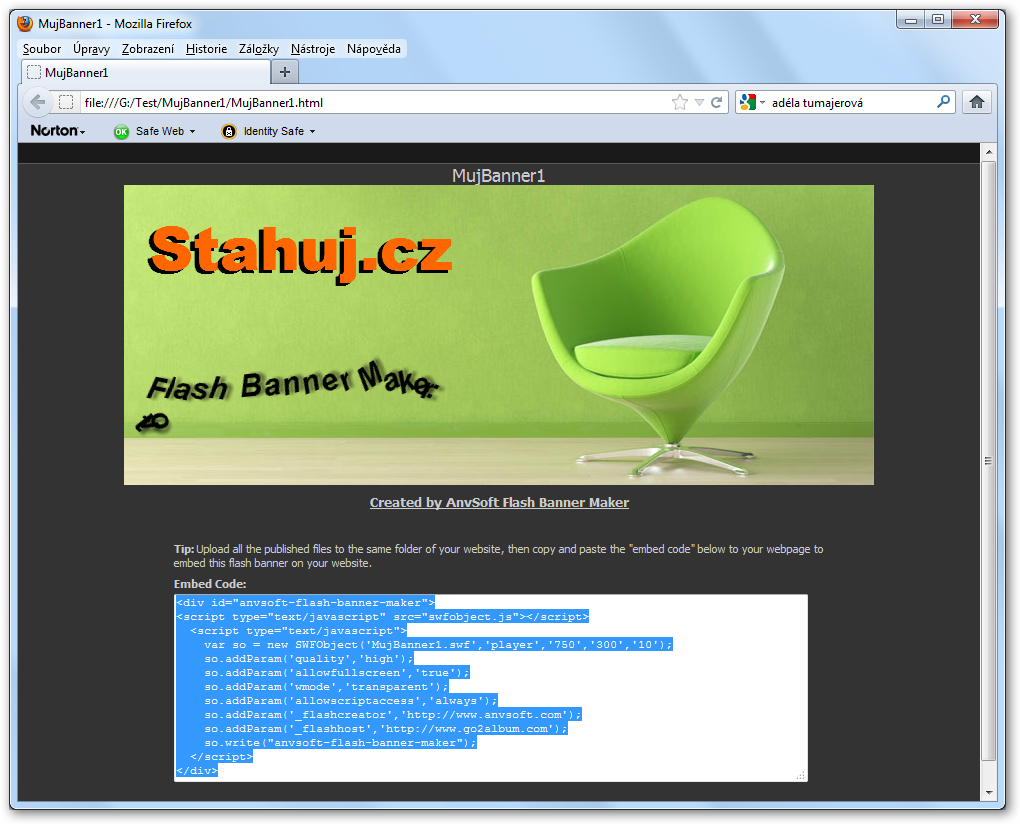Click the Embed Code: label
Viewport: 1020px width, 824px height.
[x=209, y=583]
